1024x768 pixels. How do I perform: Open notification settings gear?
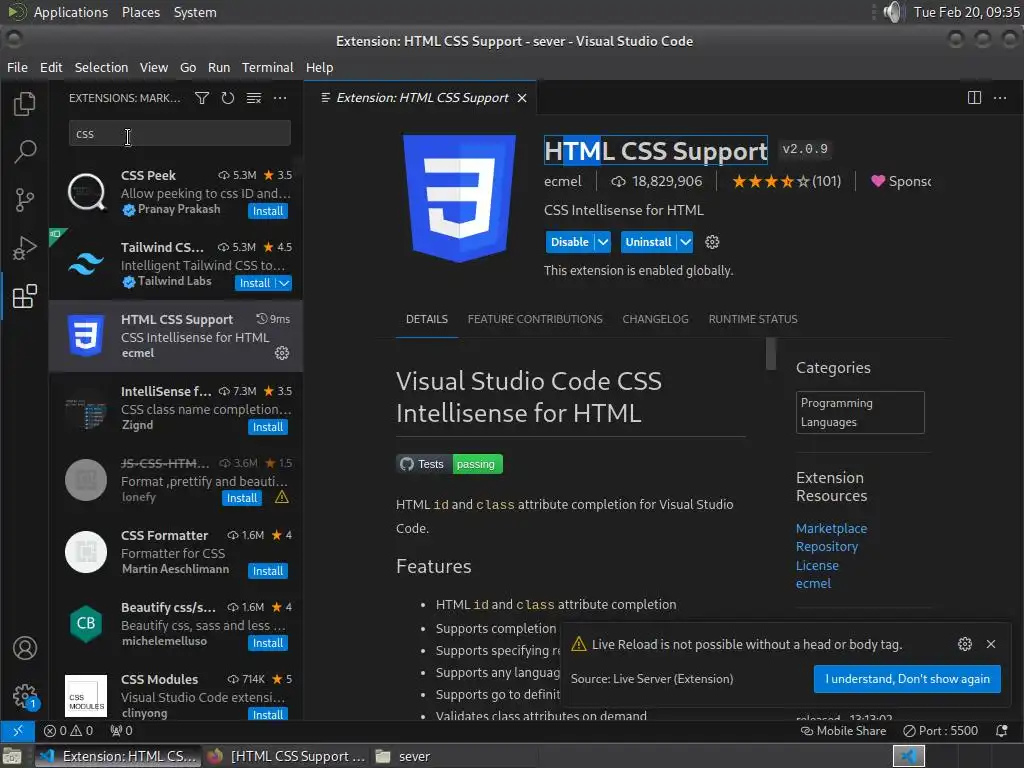(x=965, y=644)
